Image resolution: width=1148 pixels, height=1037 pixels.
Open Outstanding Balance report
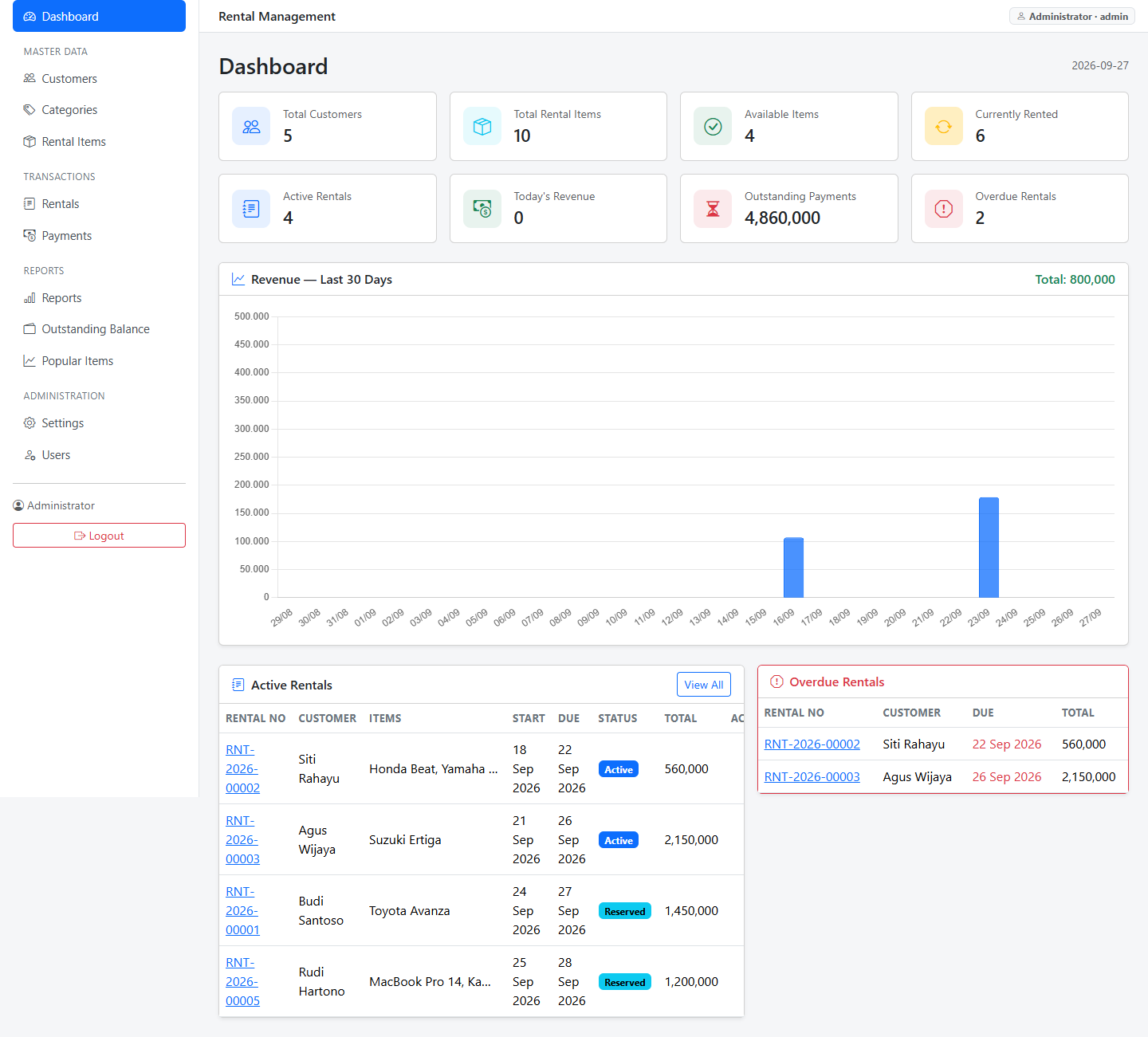click(x=99, y=329)
